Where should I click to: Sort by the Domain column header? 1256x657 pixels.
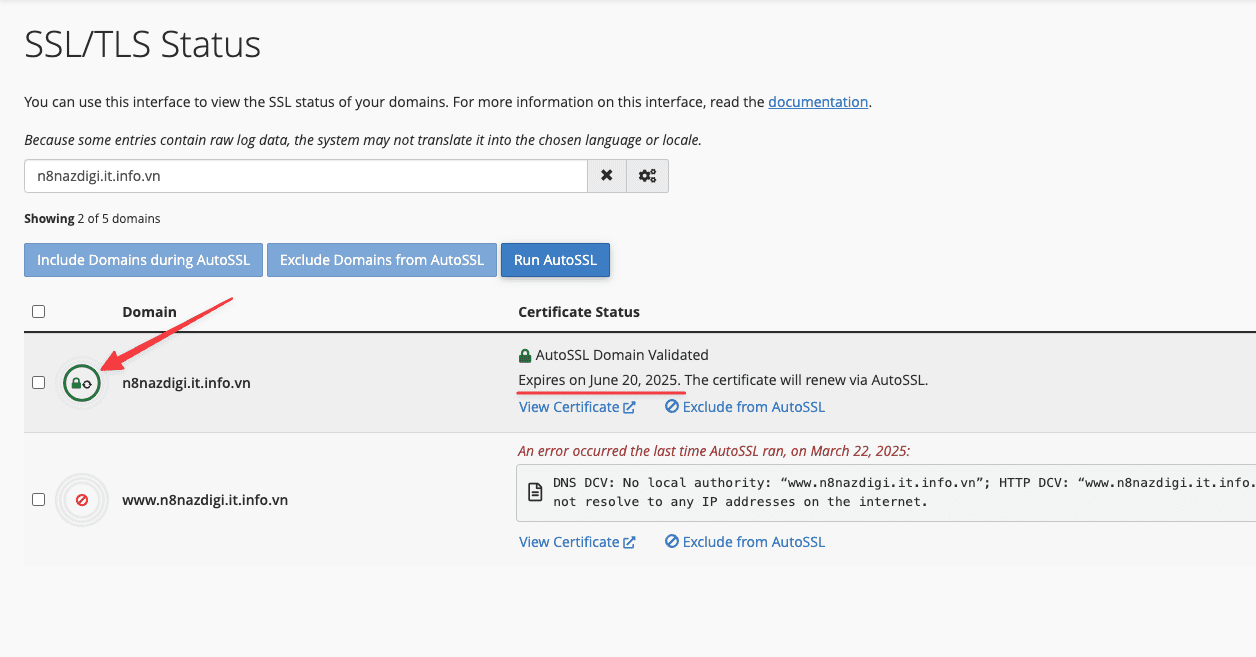[x=149, y=312]
